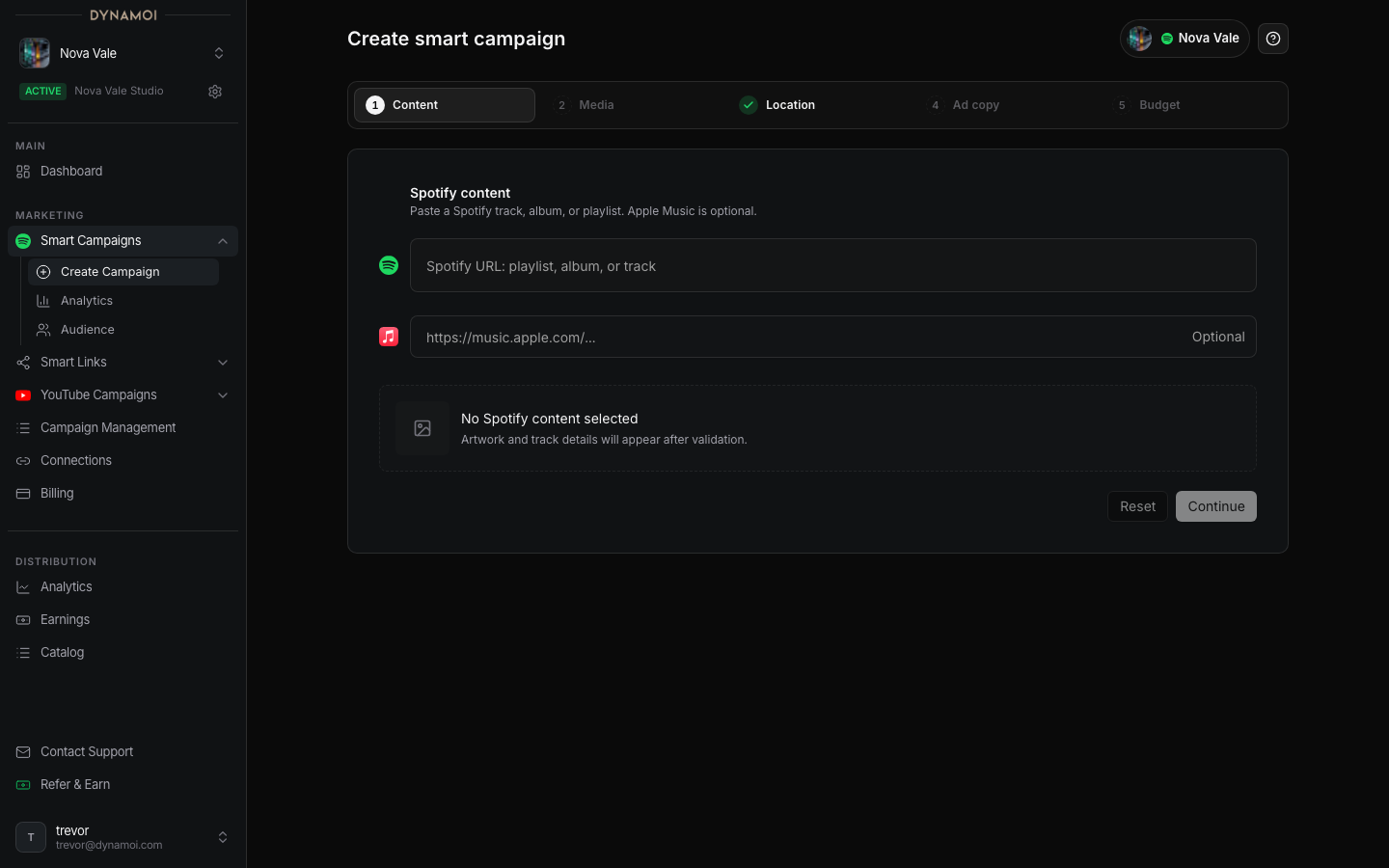Click the envelope icon for Contact Support
The width and height of the screenshot is (1389, 868).
click(23, 752)
